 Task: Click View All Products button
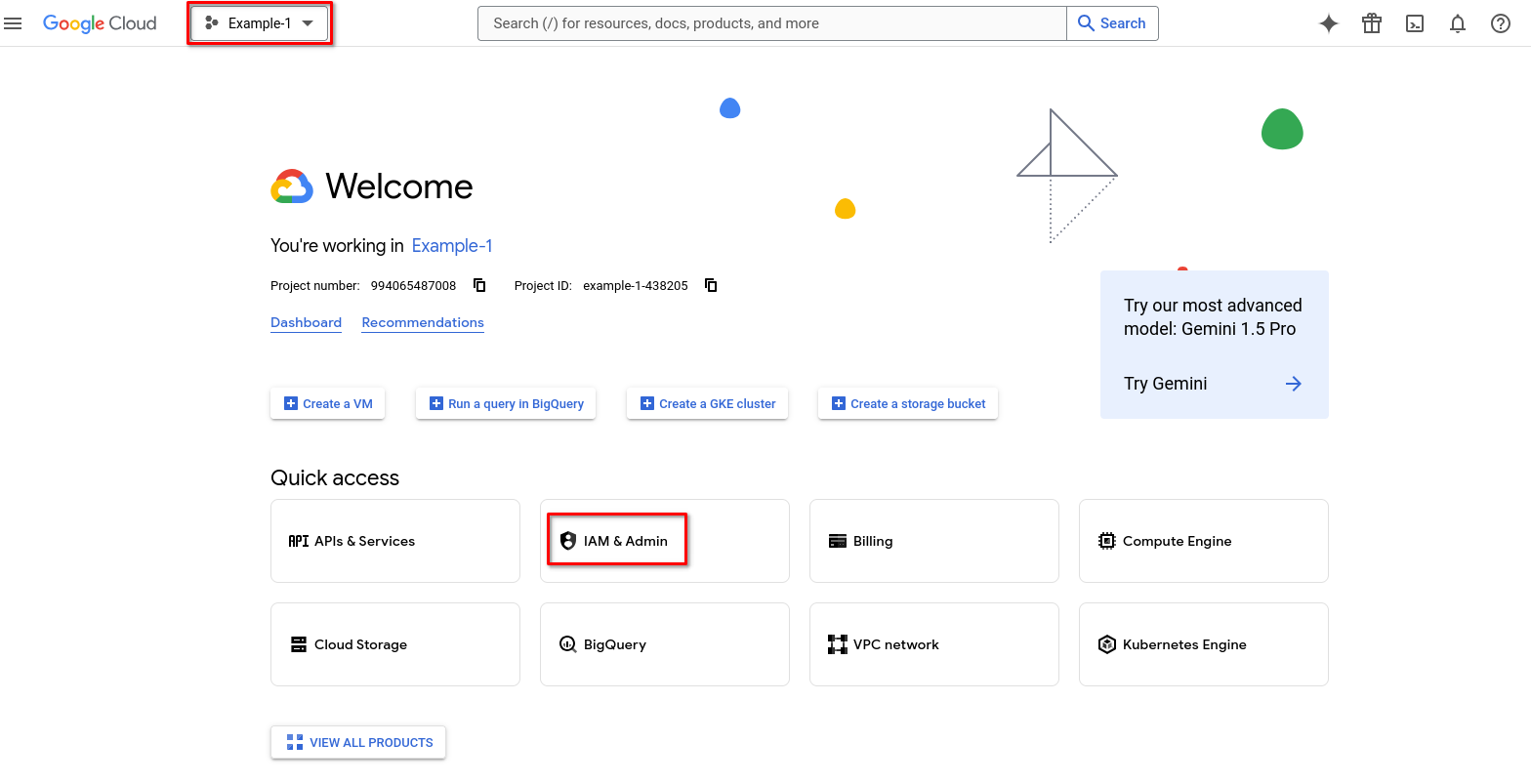point(358,742)
